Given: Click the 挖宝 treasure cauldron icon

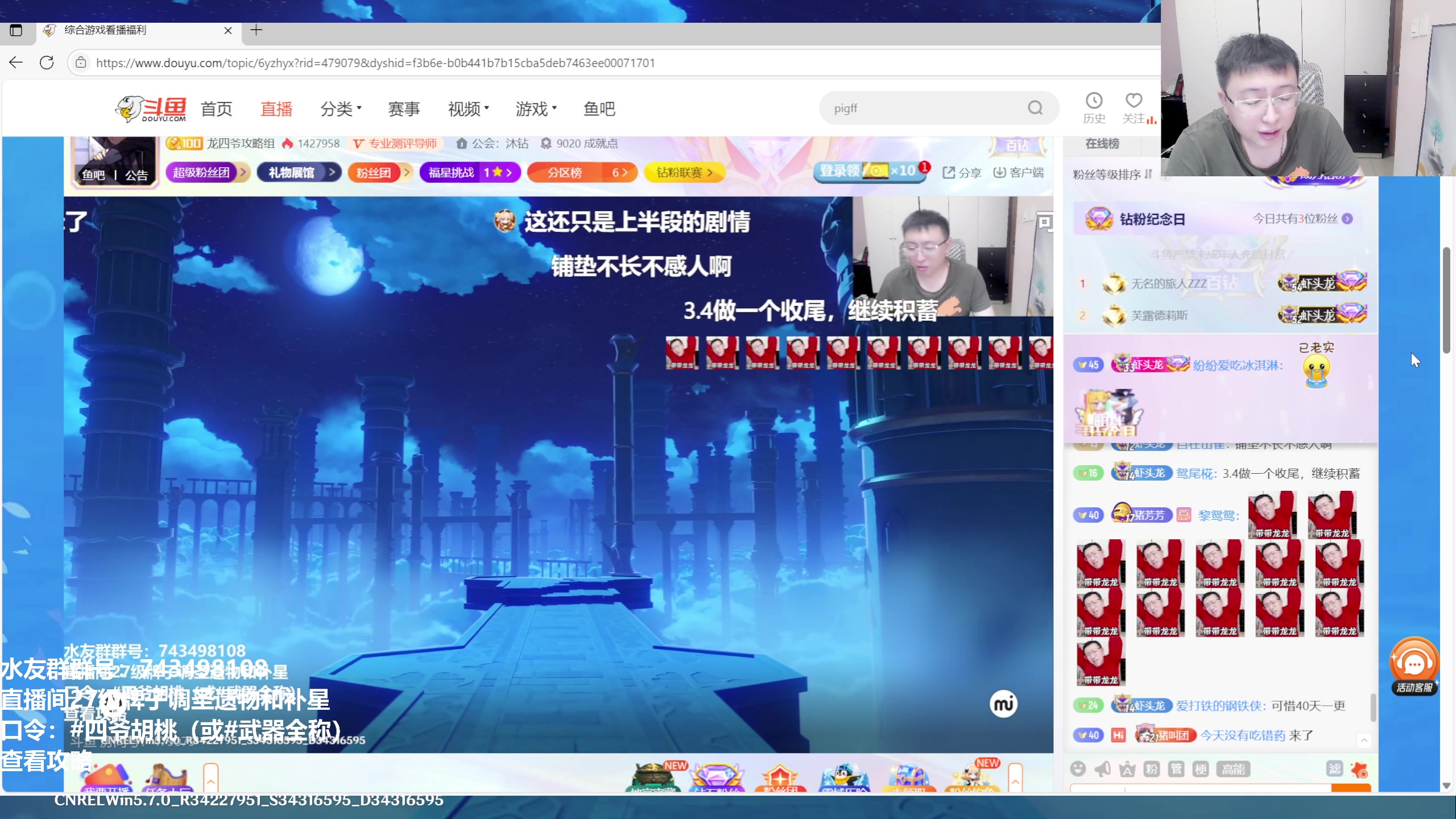Looking at the screenshot, I should (x=654, y=777).
